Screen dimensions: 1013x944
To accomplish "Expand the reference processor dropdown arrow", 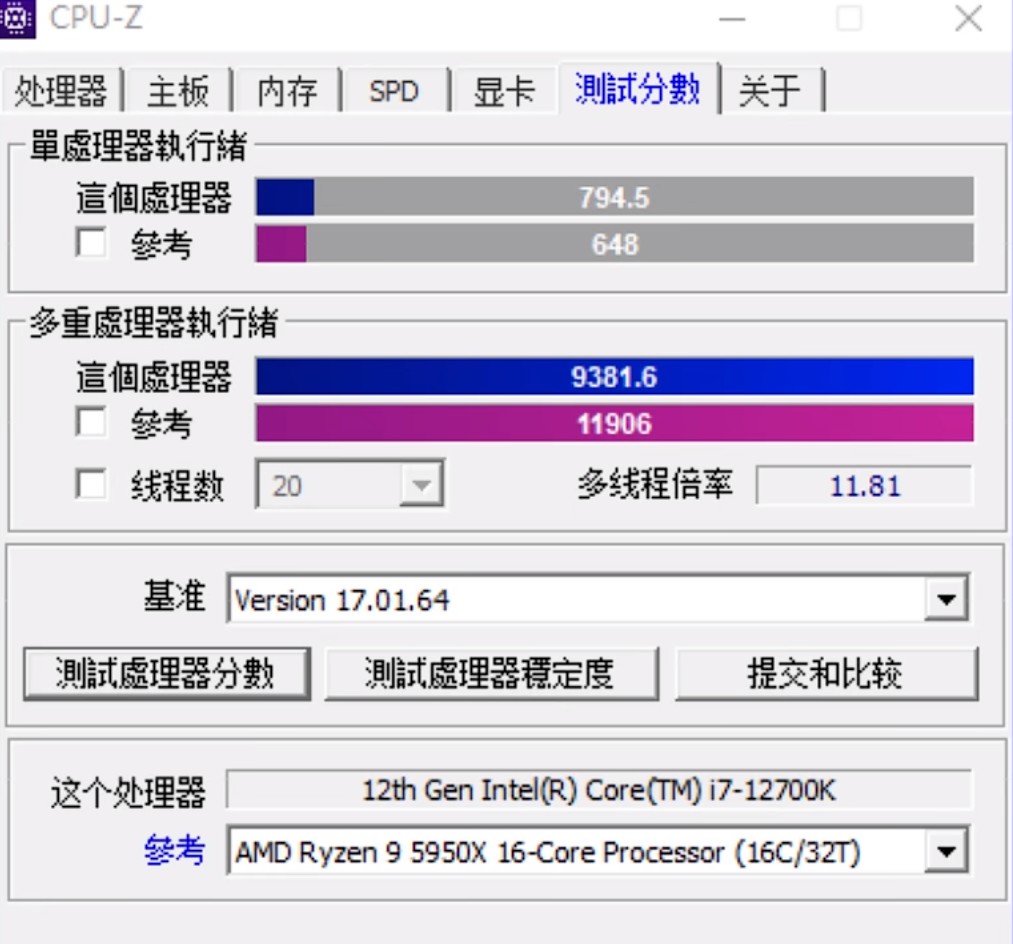I will point(946,851).
